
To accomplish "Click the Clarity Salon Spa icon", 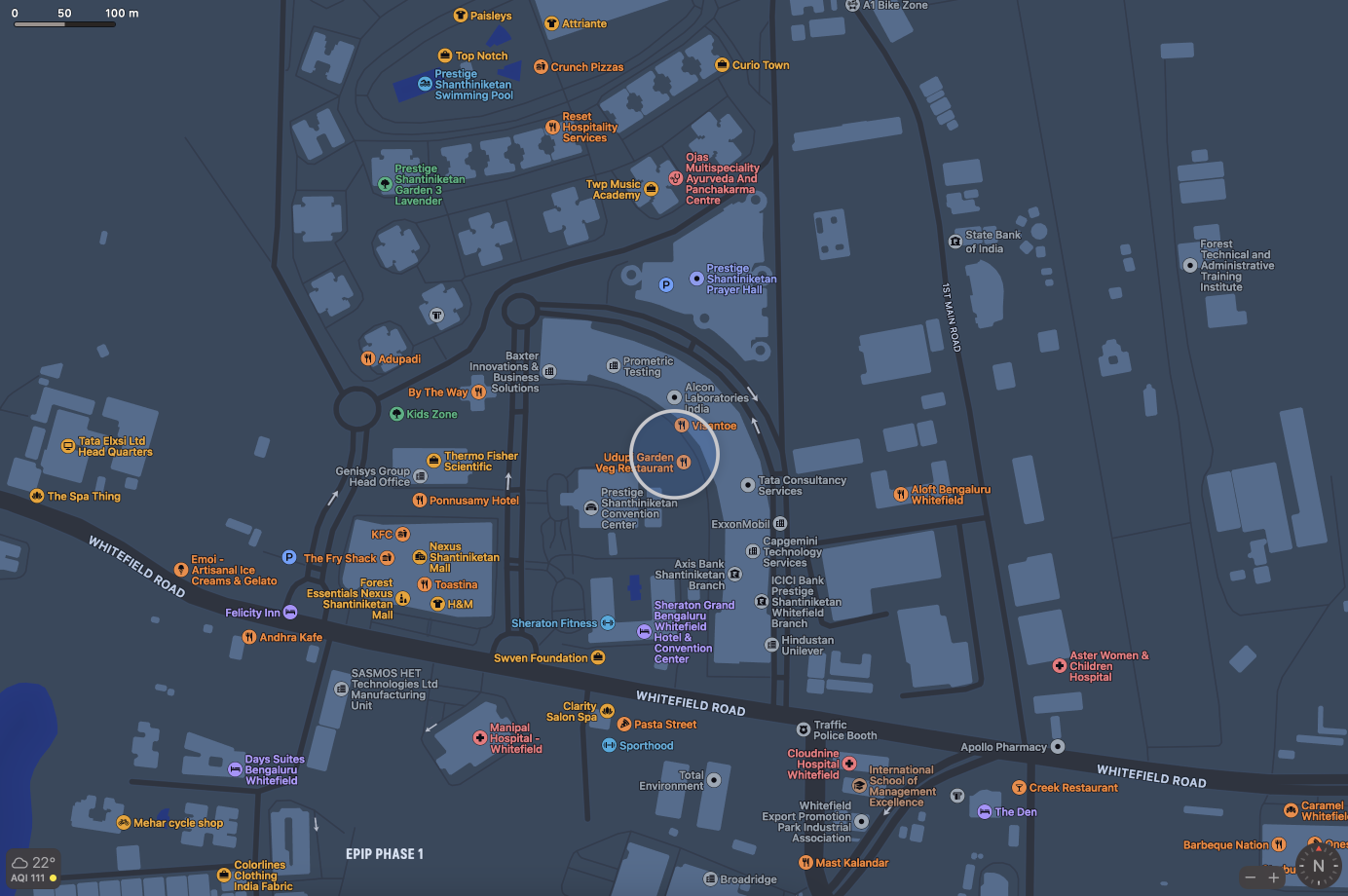I will [x=607, y=711].
